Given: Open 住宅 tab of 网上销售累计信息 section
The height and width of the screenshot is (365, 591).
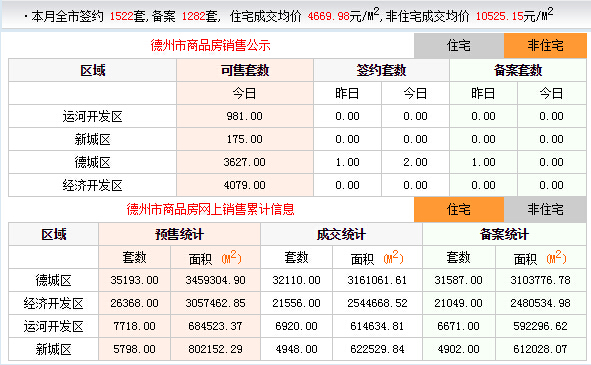Looking at the screenshot, I should pyautogui.click(x=459, y=209).
